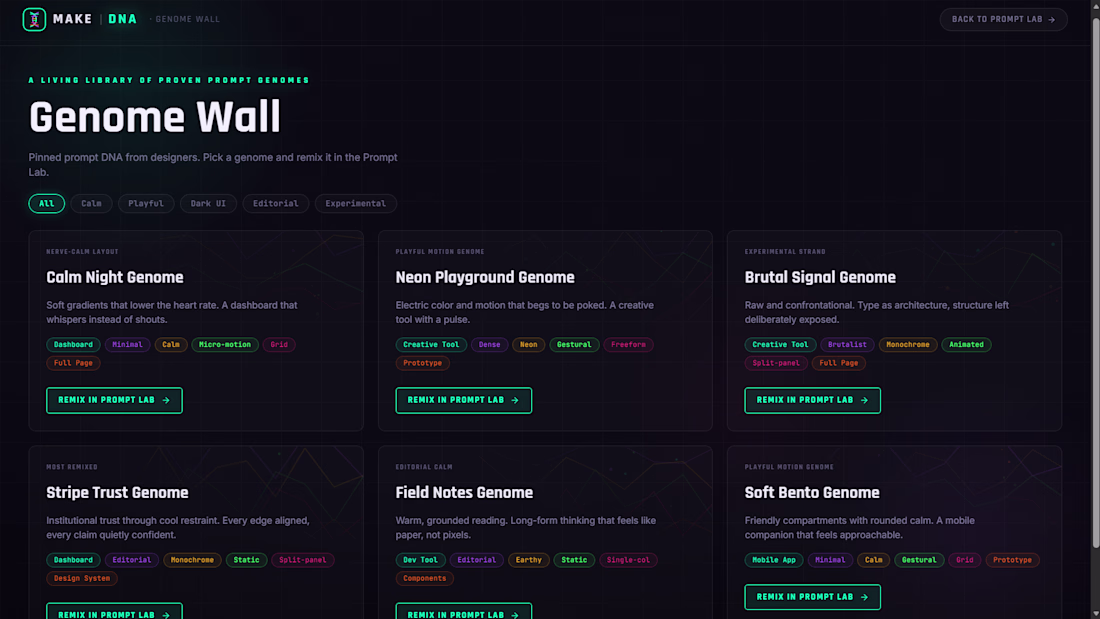Click Static tag on Field Notes card
This screenshot has height=619, width=1100.
[574, 560]
